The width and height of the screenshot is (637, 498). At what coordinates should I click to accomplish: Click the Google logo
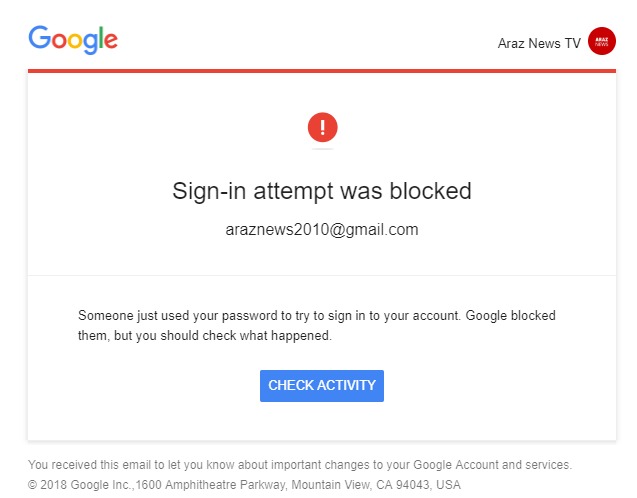(73, 39)
